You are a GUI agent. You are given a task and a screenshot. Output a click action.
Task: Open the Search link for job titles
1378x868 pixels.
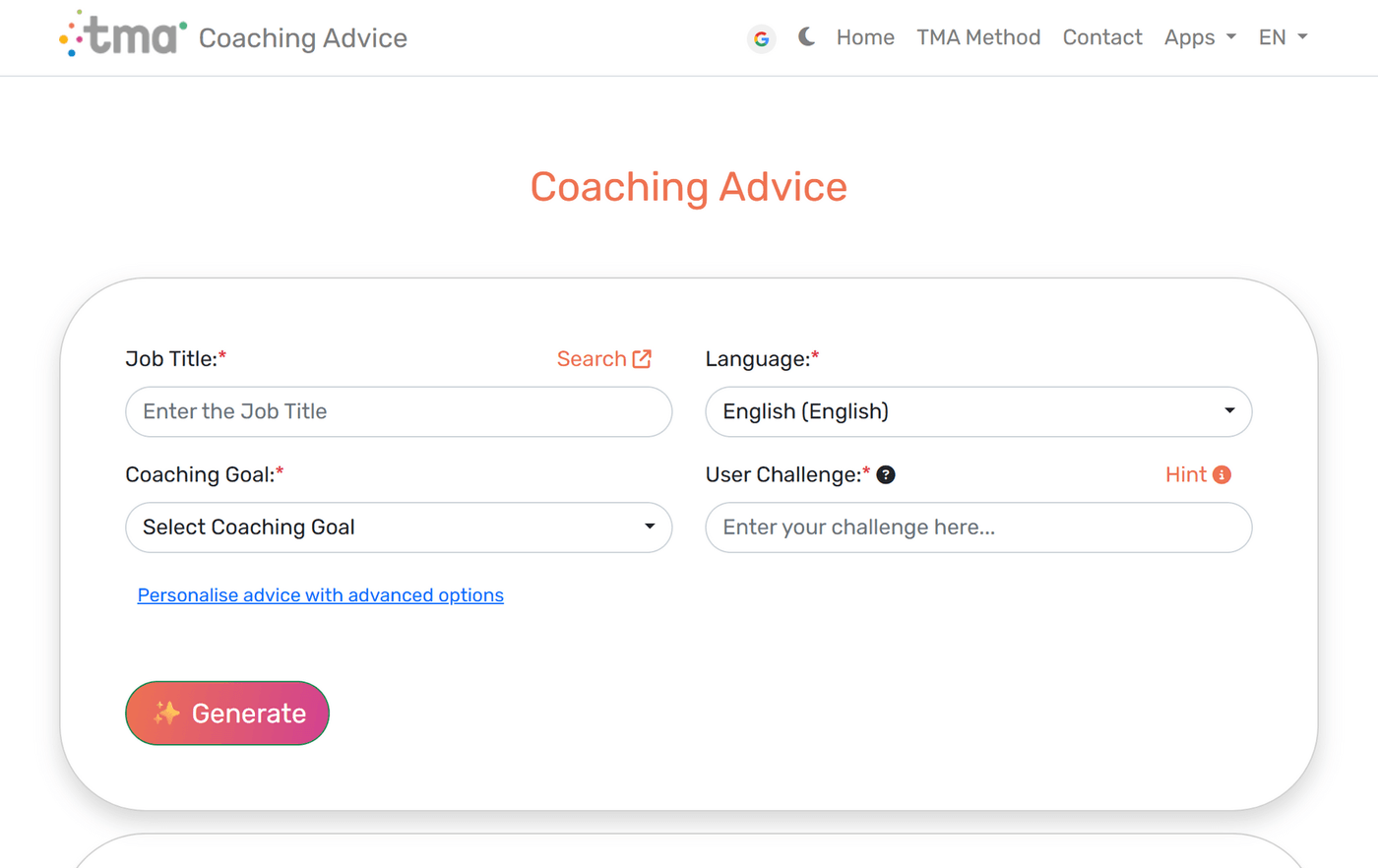coord(592,358)
